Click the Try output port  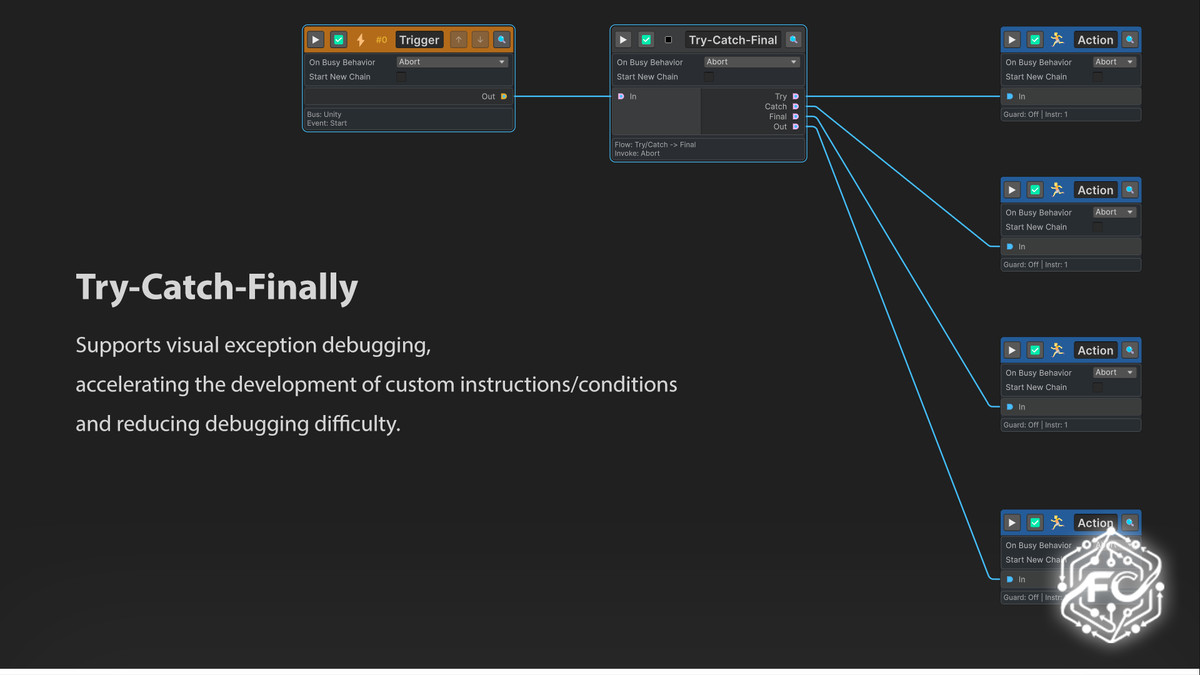point(796,96)
